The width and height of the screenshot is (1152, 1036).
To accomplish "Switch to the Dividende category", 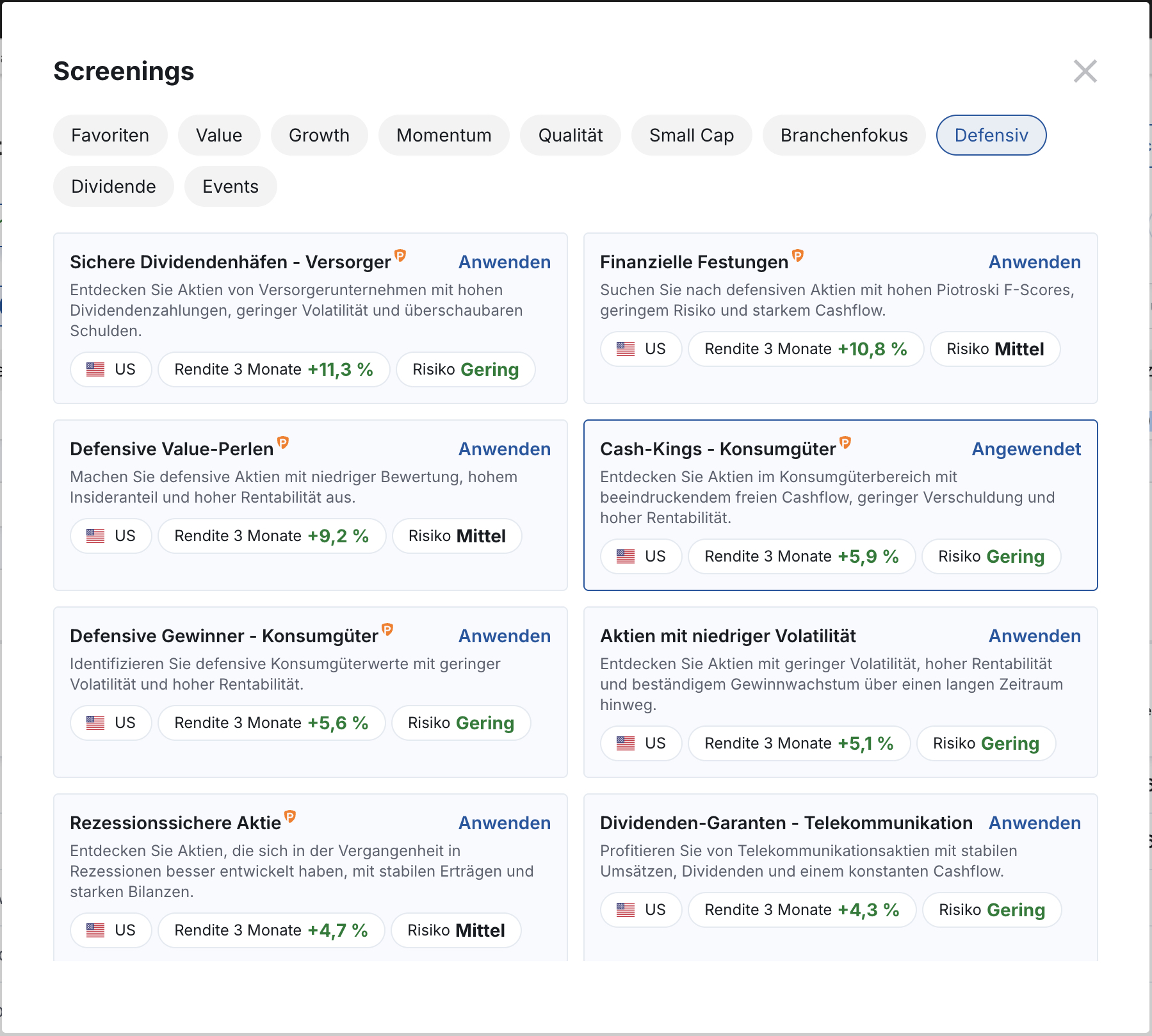I will [113, 186].
